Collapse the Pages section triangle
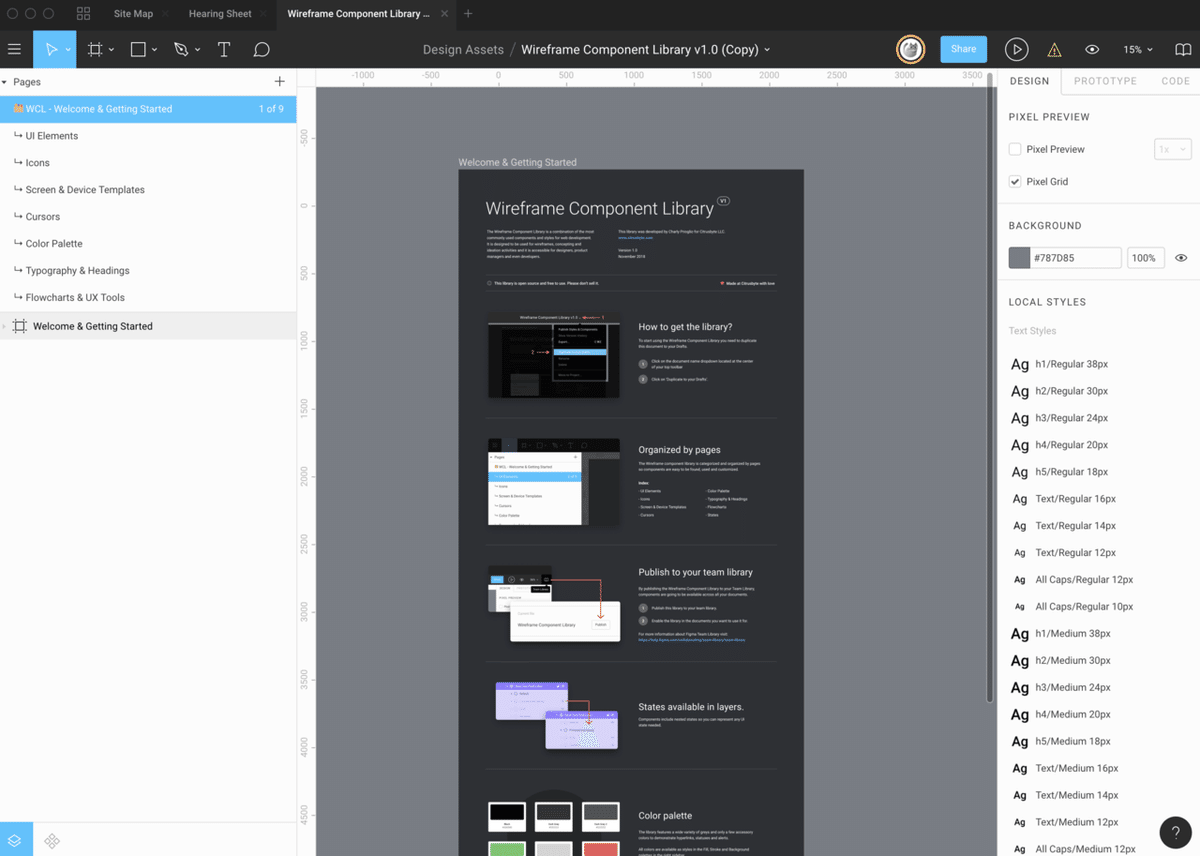Screen dimensions: 1200x856 (5, 82)
